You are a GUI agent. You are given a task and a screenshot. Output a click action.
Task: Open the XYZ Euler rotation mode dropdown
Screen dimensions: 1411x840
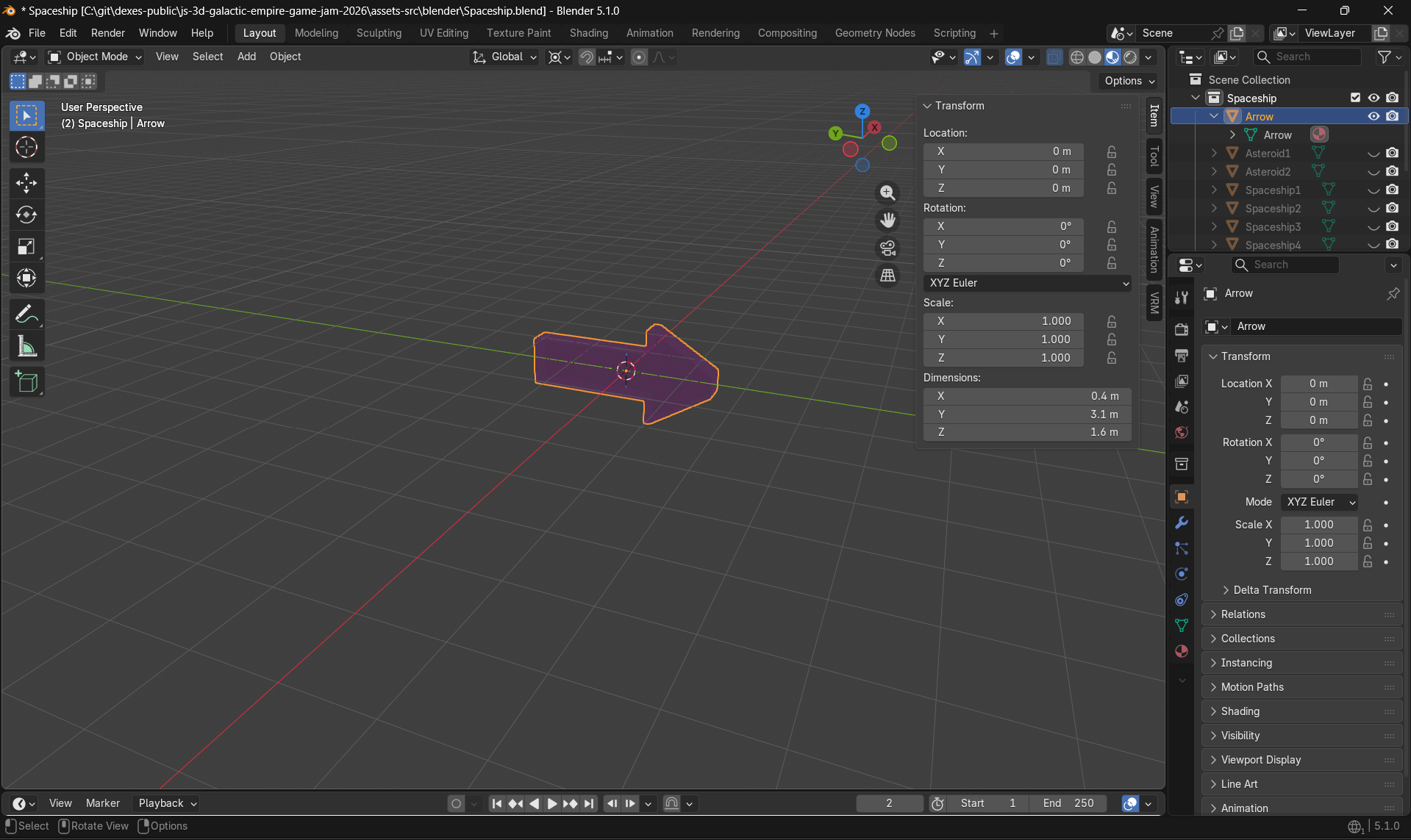[x=1027, y=283]
